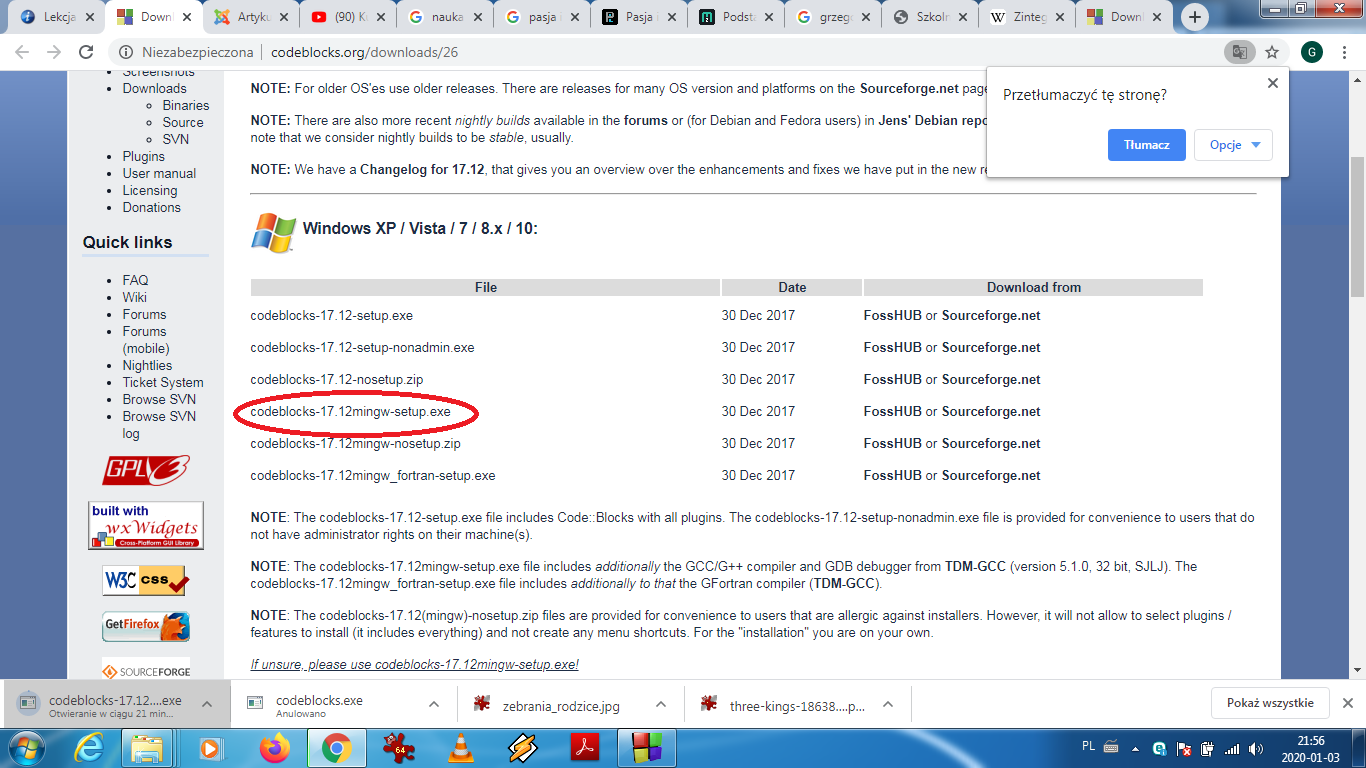This screenshot has width=1366, height=768.
Task: Open the Nightlies quick link
Action: (x=147, y=365)
